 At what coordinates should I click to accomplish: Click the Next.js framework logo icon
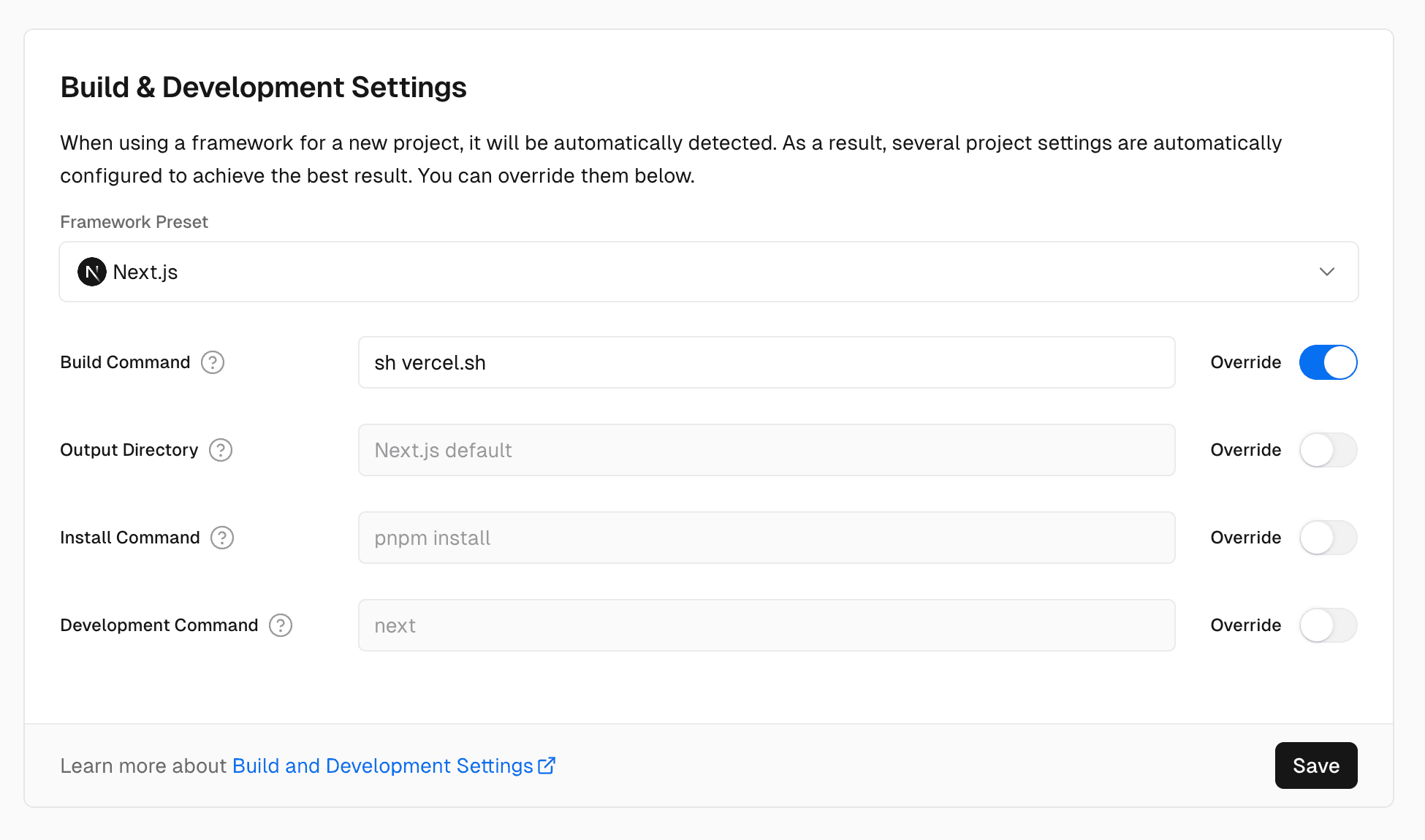(91, 271)
